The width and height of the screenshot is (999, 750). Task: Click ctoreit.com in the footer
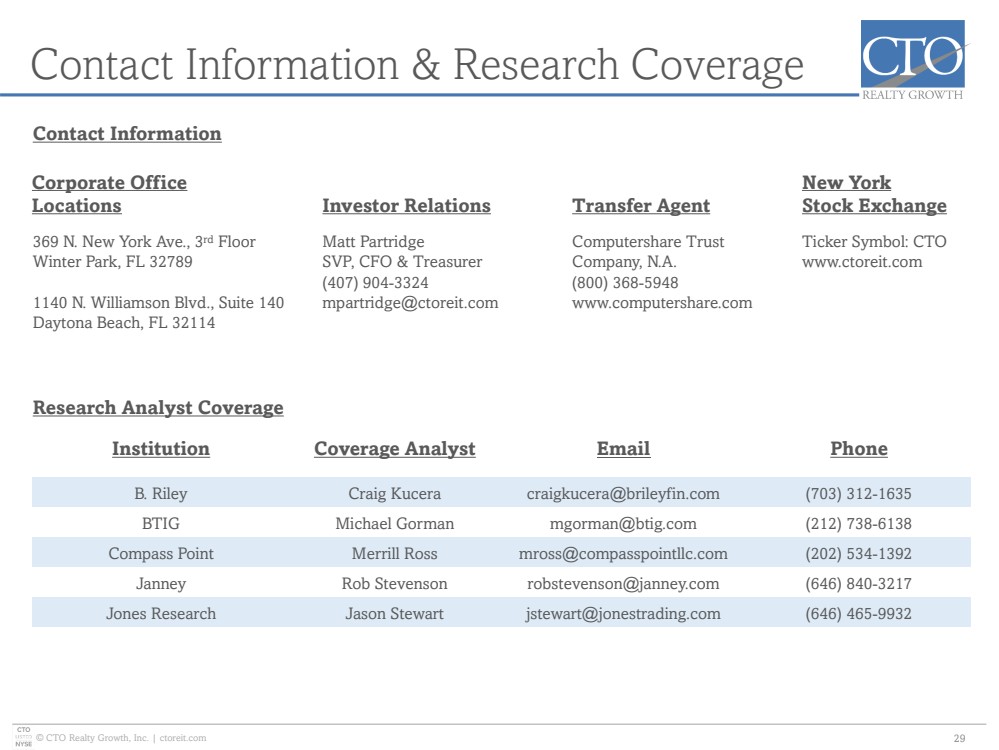[x=183, y=738]
